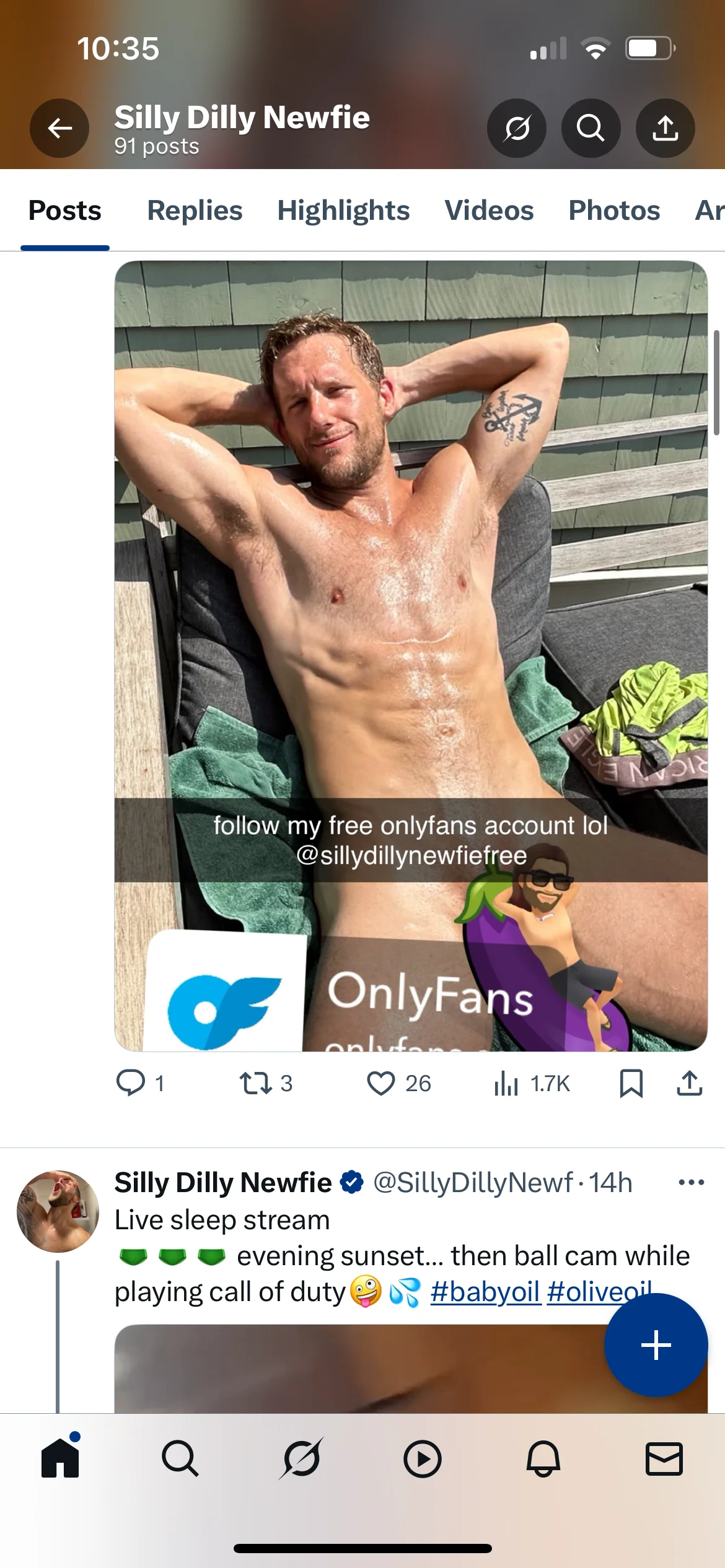
Task: Reply to the OnlyFans post
Action: click(131, 1083)
